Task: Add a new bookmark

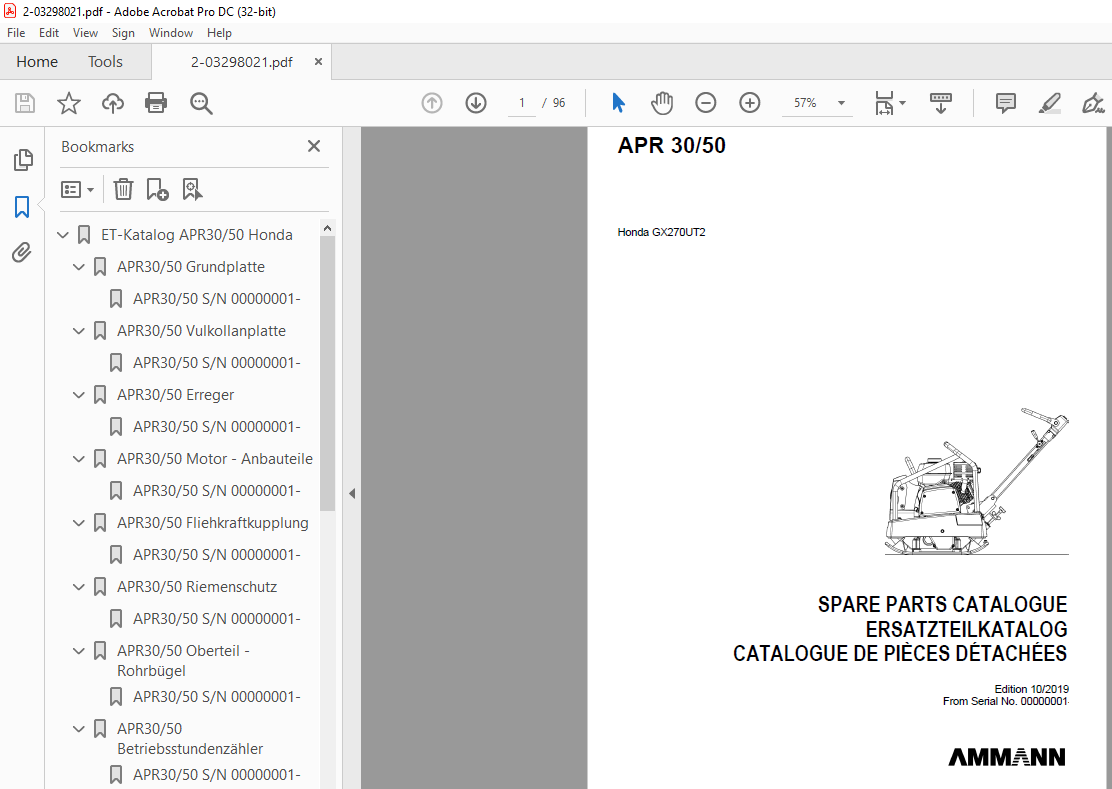Action: click(157, 189)
